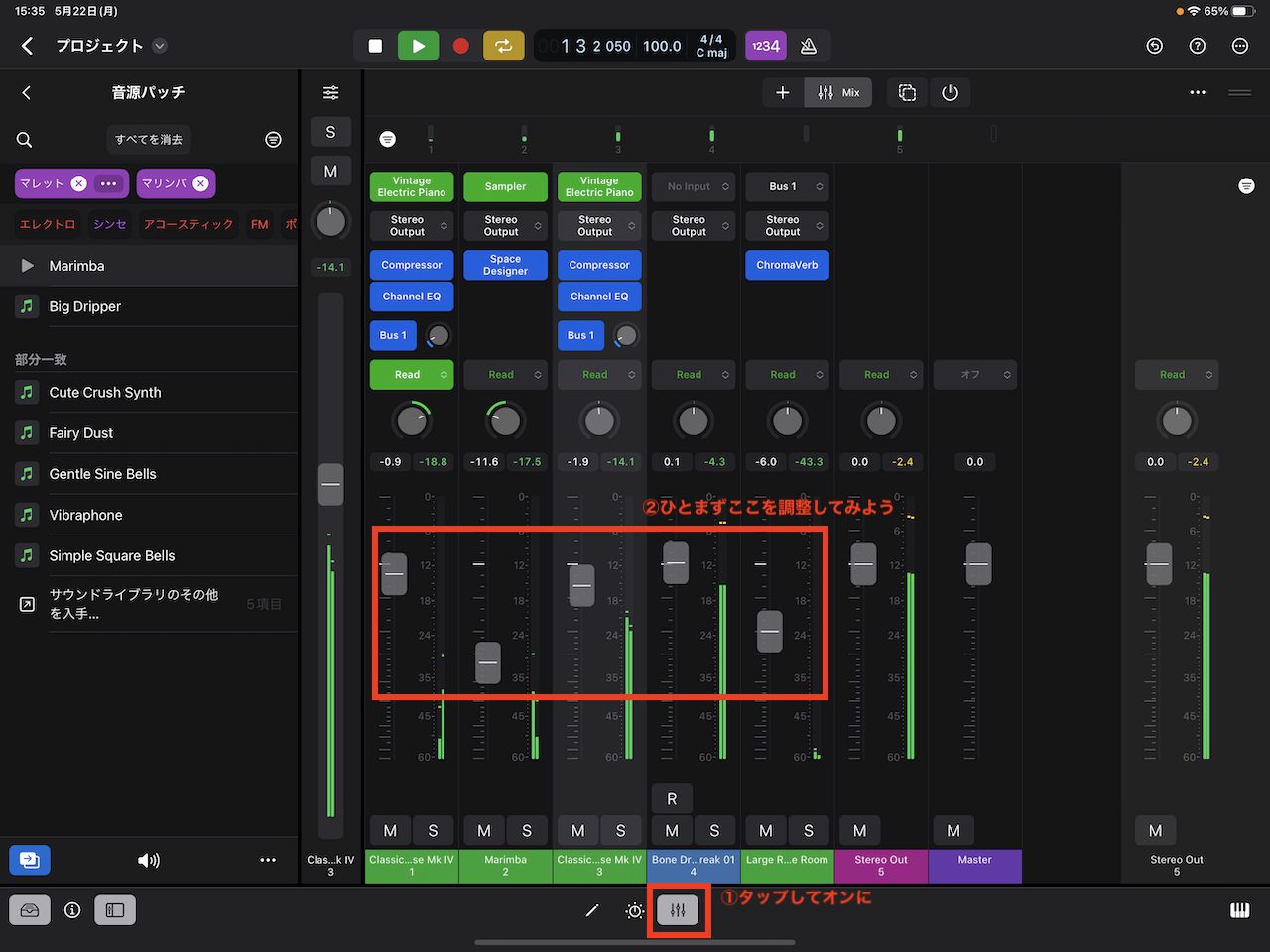Image resolution: width=1270 pixels, height=952 pixels.
Task: Open the Master オフ automation dropdown
Action: tap(975, 375)
